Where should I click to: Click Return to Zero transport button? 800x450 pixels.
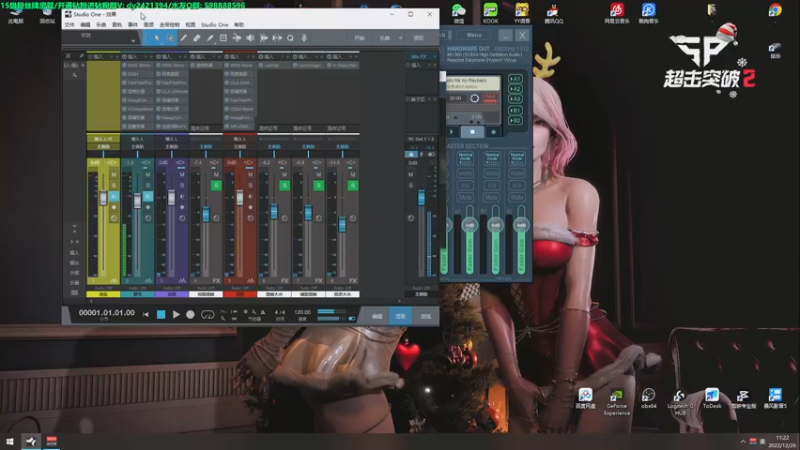point(146,315)
